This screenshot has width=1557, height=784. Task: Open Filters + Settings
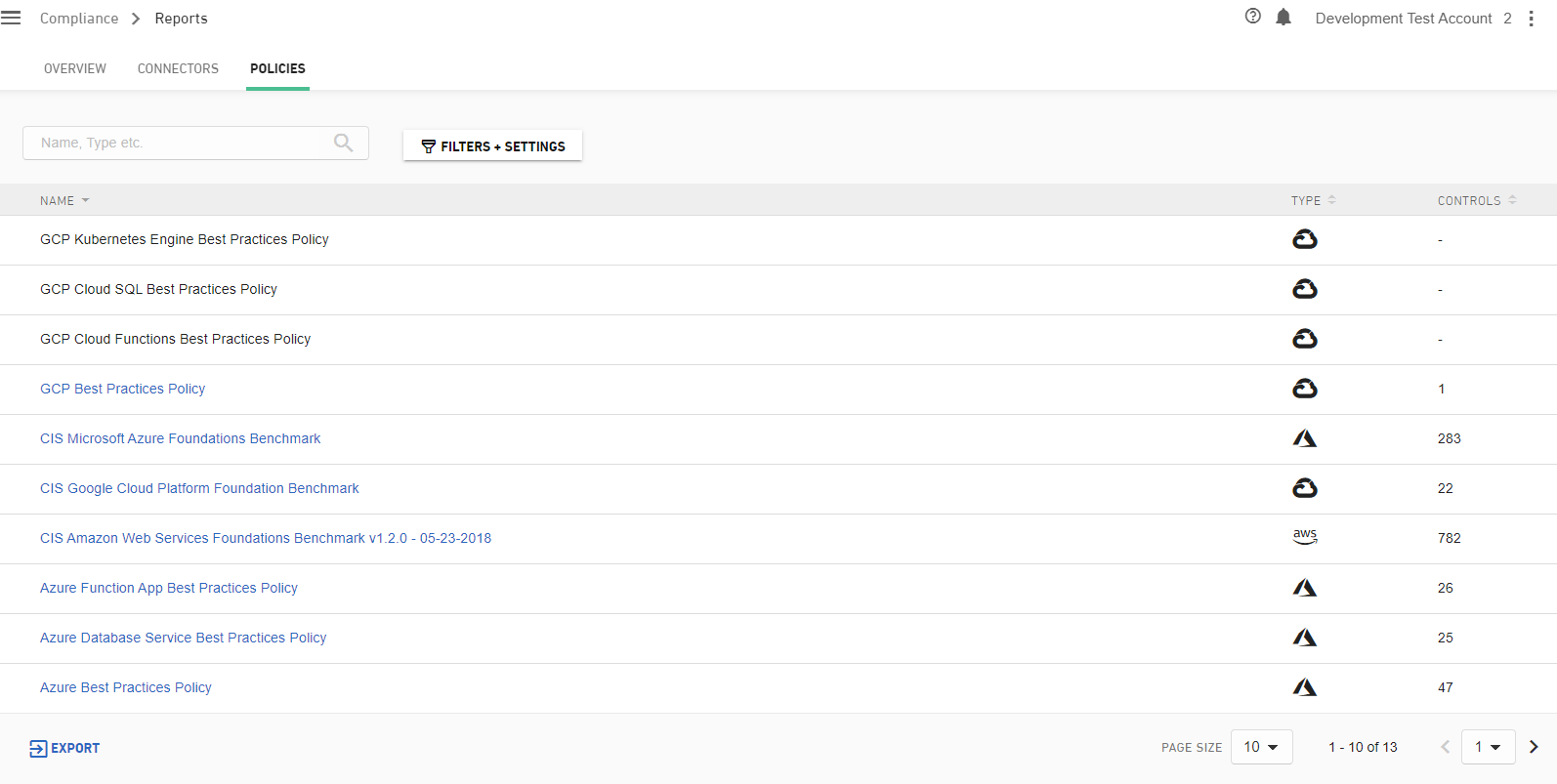(x=492, y=145)
